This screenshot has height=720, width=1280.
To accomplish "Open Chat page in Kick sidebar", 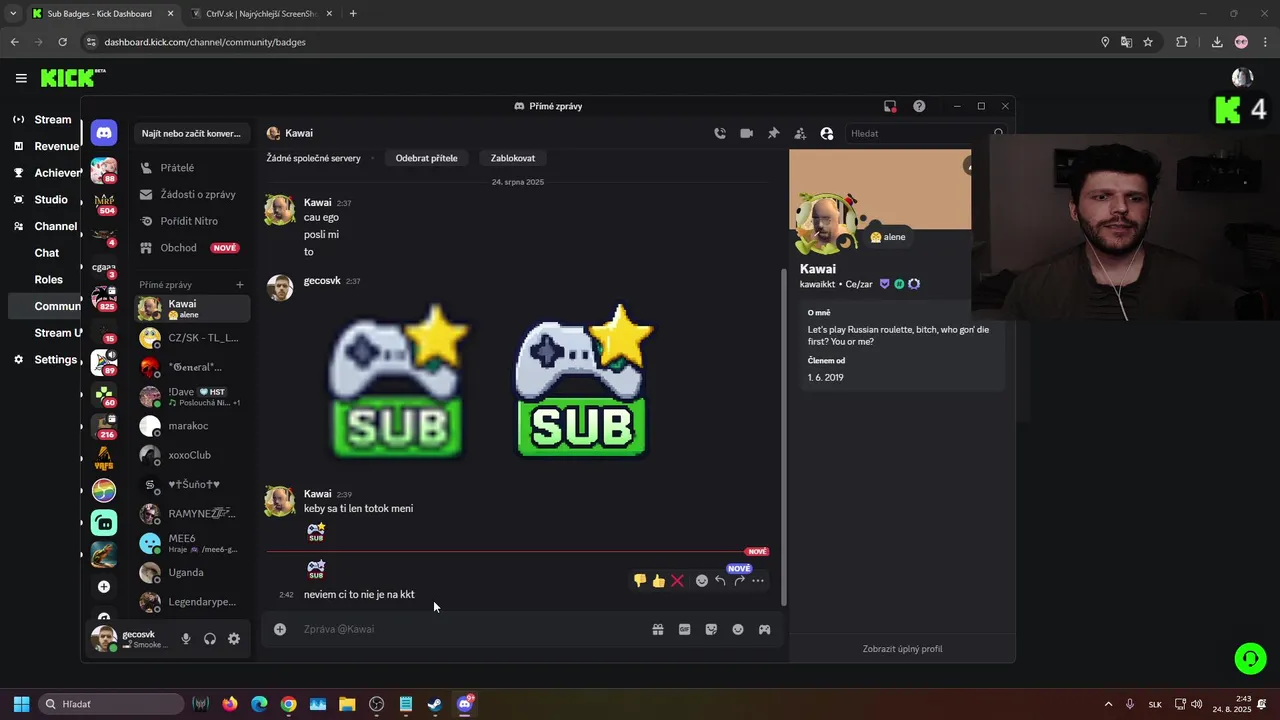I will [x=46, y=253].
